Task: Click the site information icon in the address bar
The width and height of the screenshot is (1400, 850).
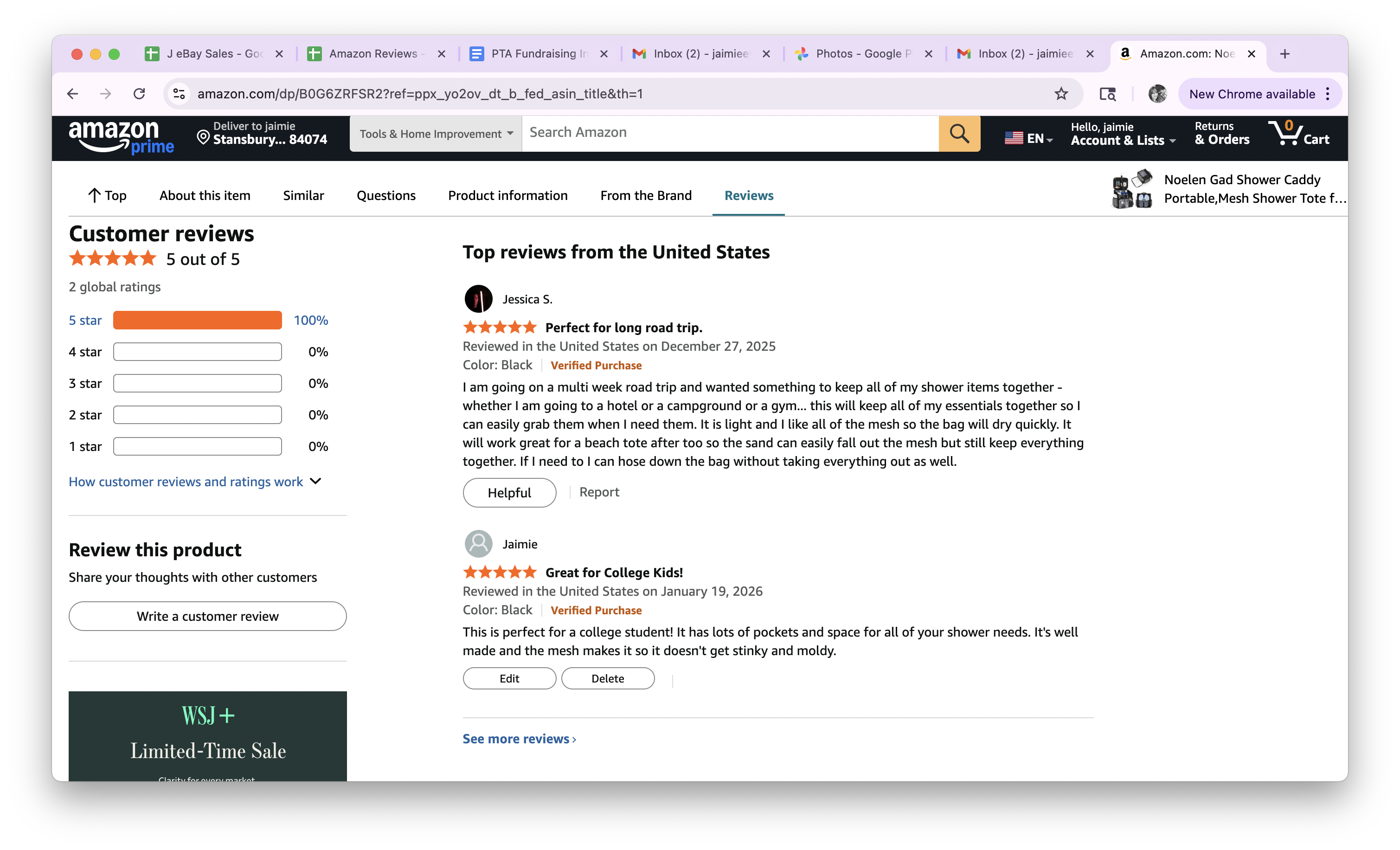Action: [179, 94]
